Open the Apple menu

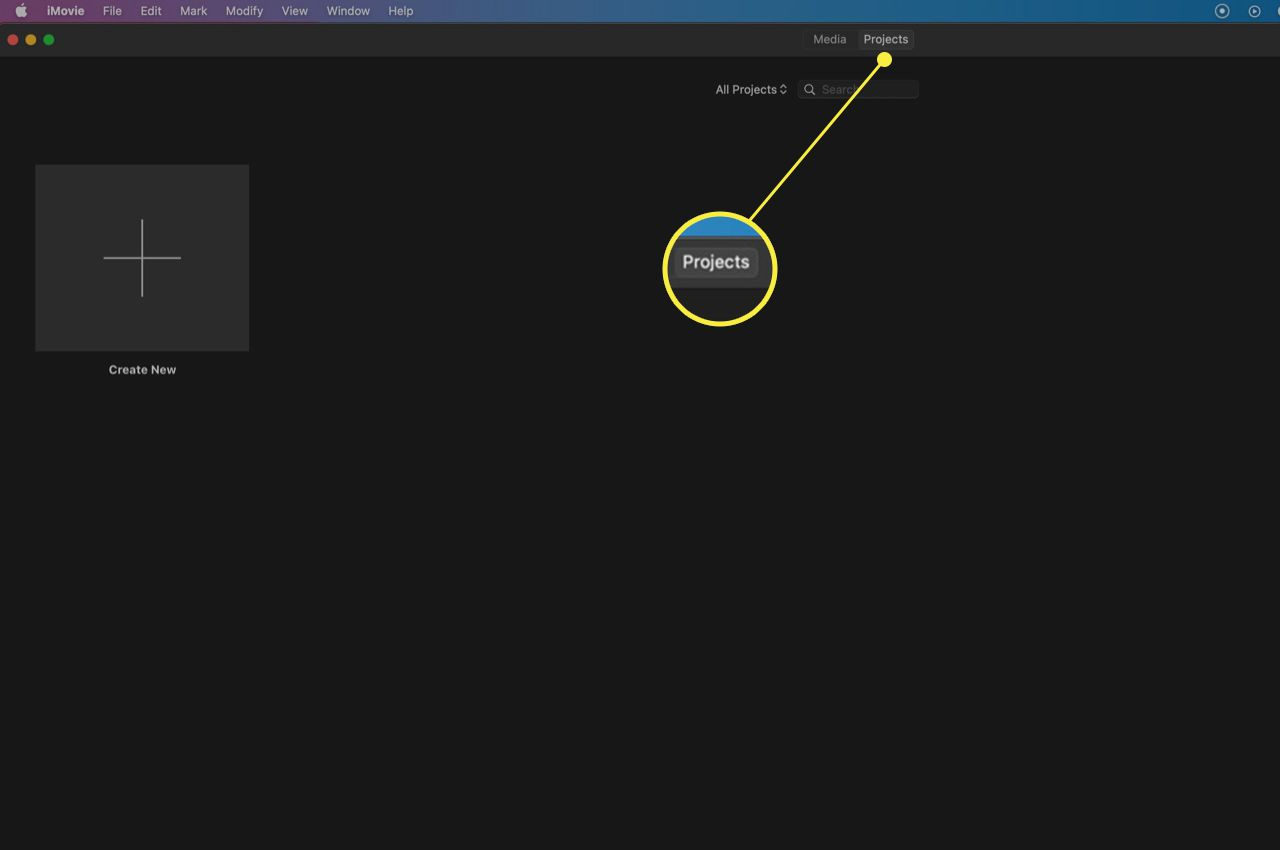[19, 11]
